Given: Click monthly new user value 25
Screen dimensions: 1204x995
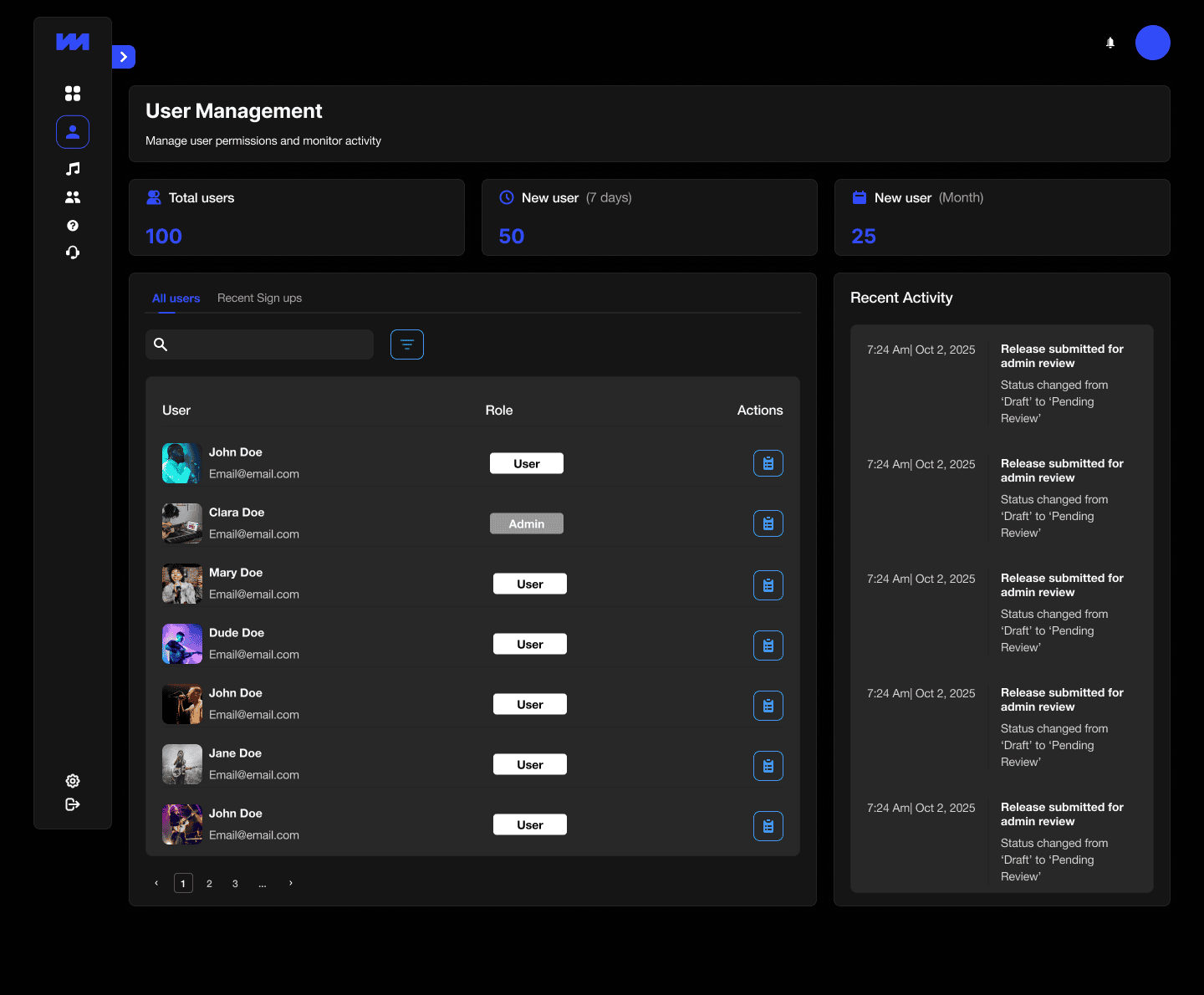Looking at the screenshot, I should [x=864, y=237].
